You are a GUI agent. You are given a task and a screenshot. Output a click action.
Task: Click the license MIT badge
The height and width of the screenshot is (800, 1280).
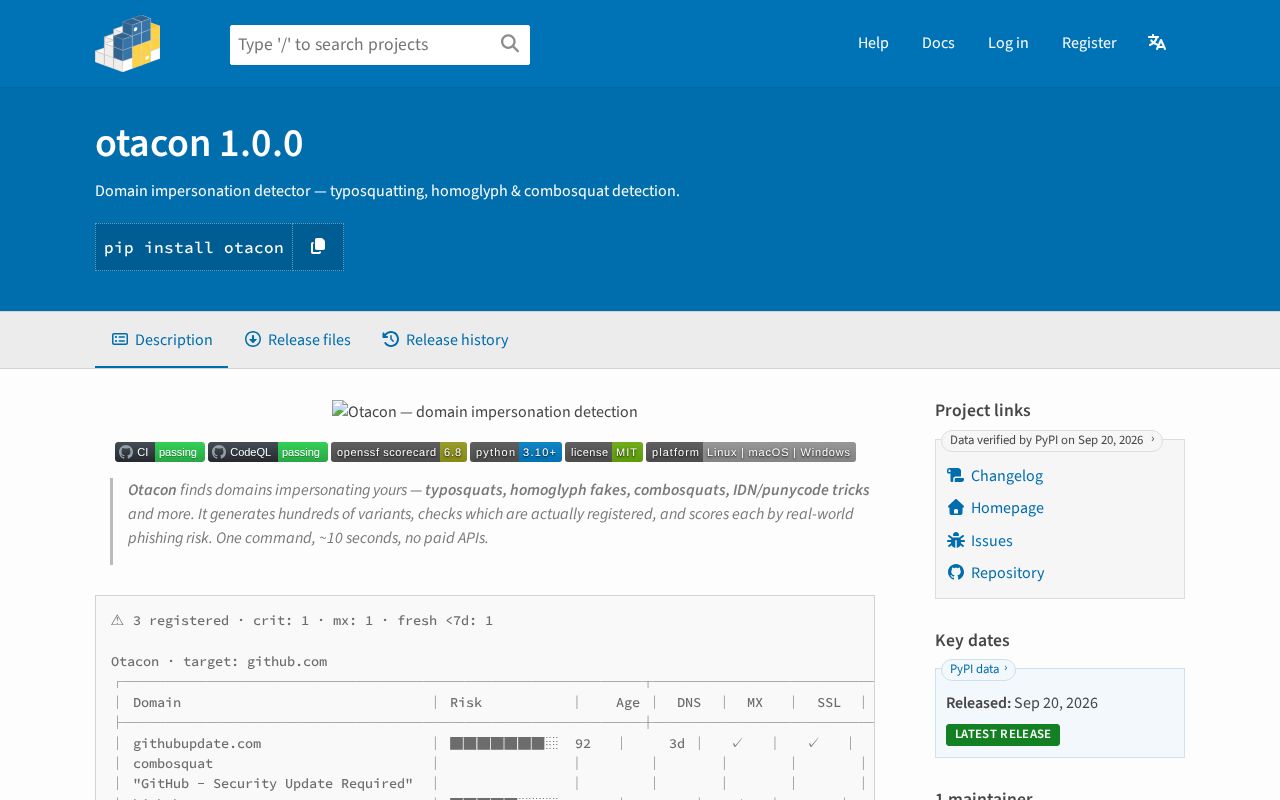(604, 452)
